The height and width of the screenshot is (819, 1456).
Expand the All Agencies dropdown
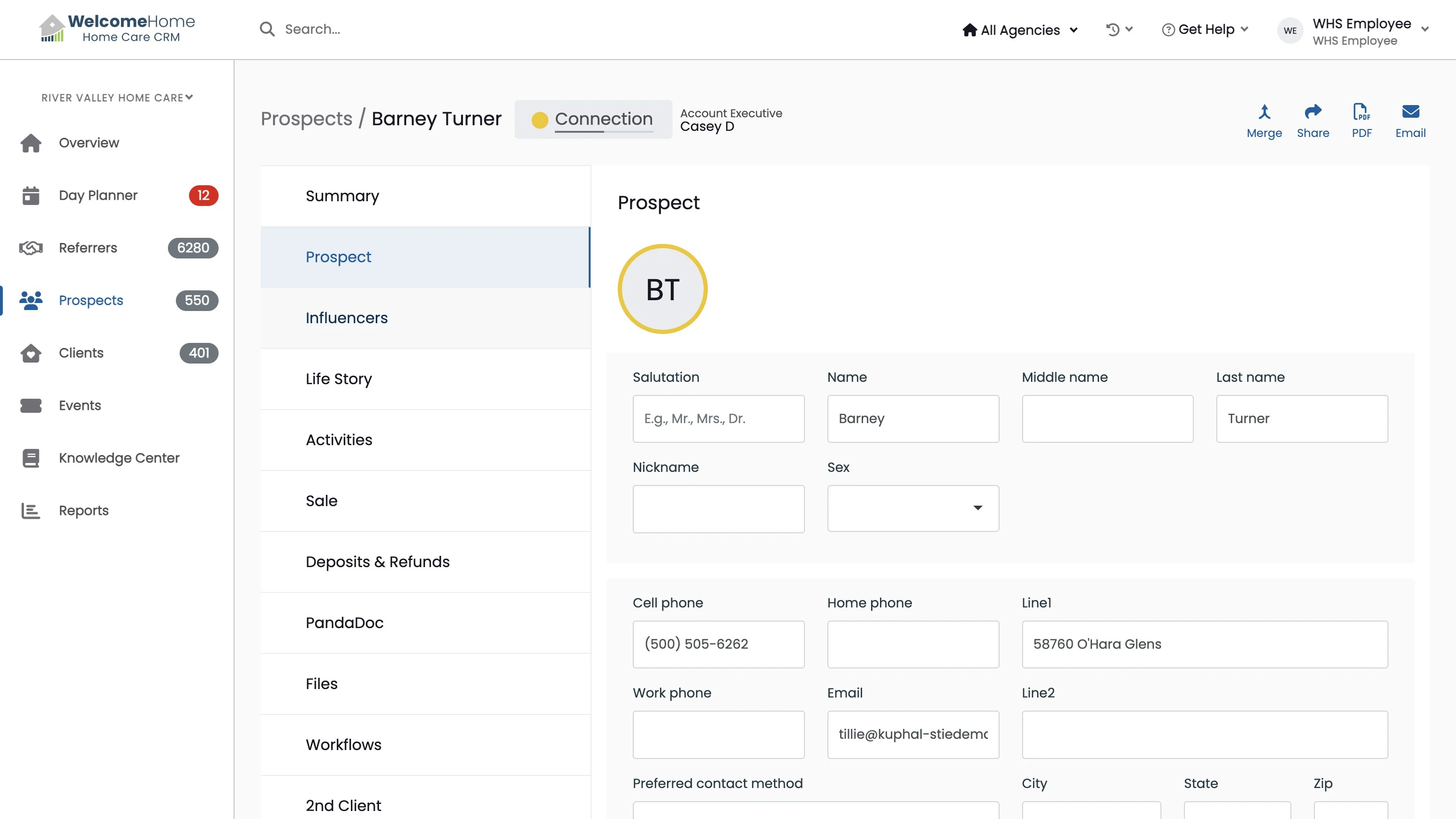[1020, 30]
